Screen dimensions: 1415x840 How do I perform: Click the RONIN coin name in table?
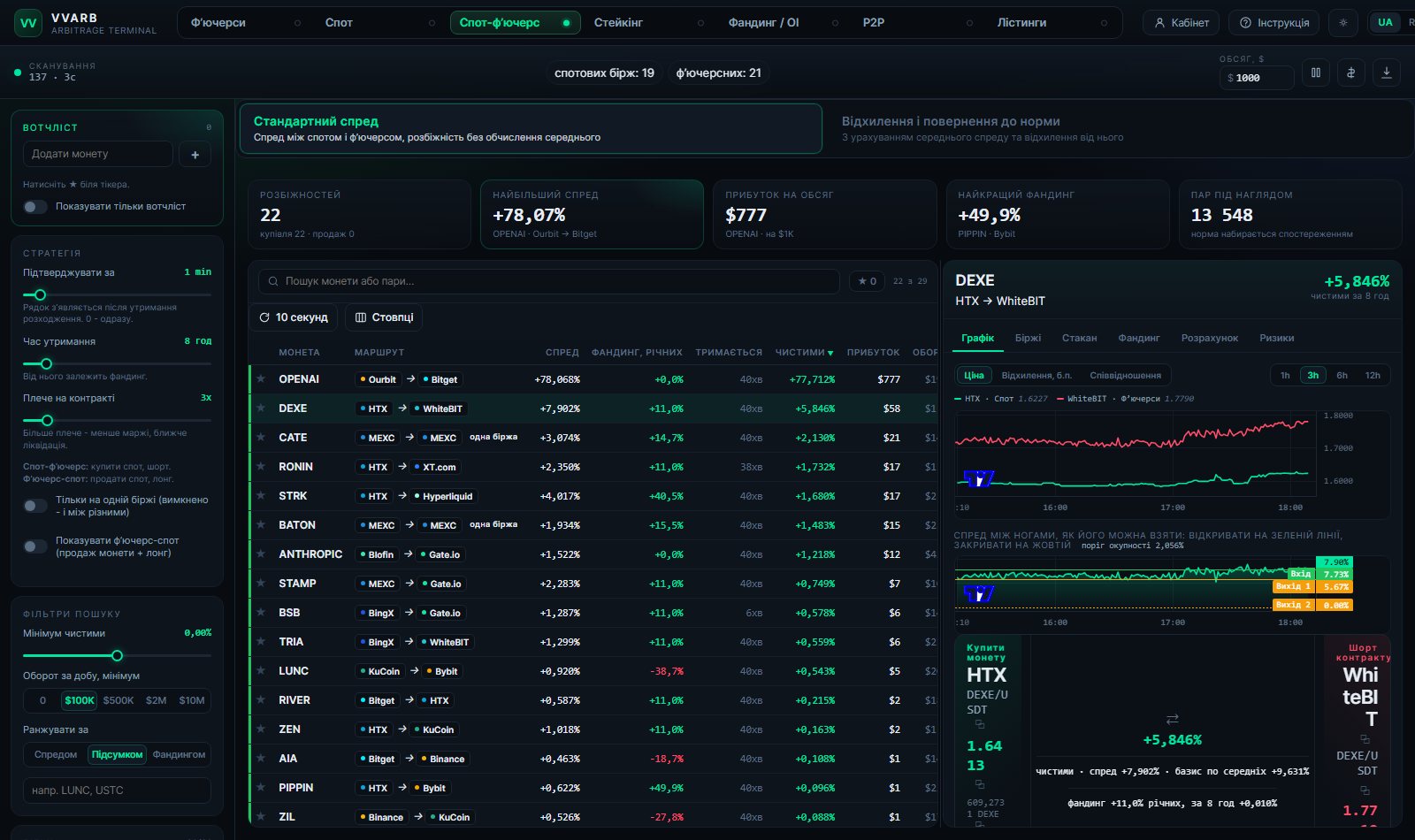click(x=295, y=467)
